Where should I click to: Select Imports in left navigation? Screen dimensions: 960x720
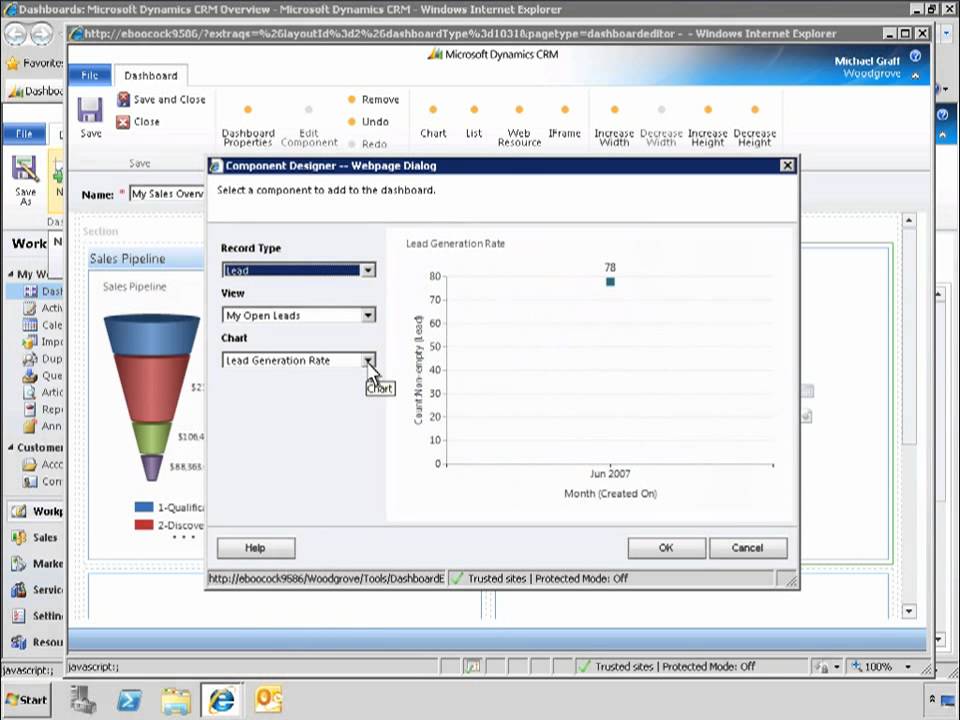42,342
